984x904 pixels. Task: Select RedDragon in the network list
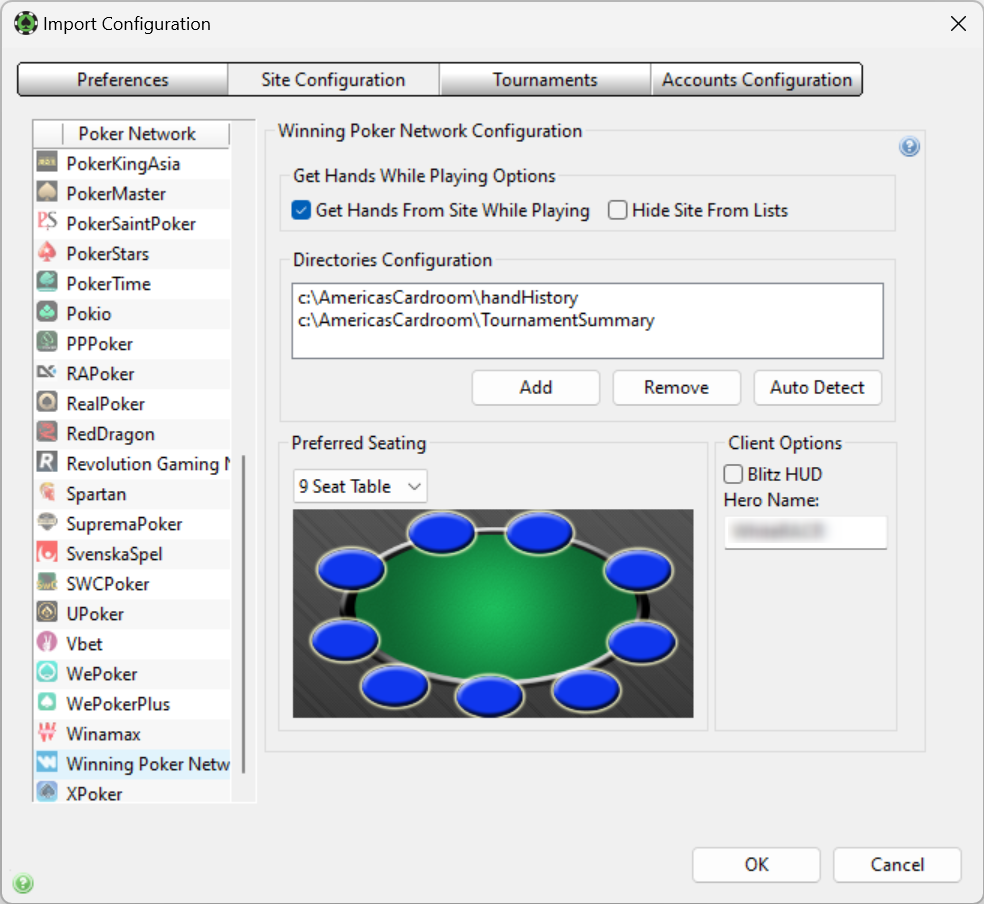[x=133, y=433]
